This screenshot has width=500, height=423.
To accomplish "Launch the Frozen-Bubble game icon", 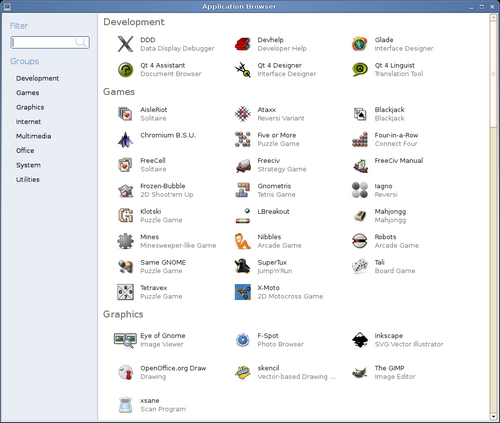I will click(125, 190).
